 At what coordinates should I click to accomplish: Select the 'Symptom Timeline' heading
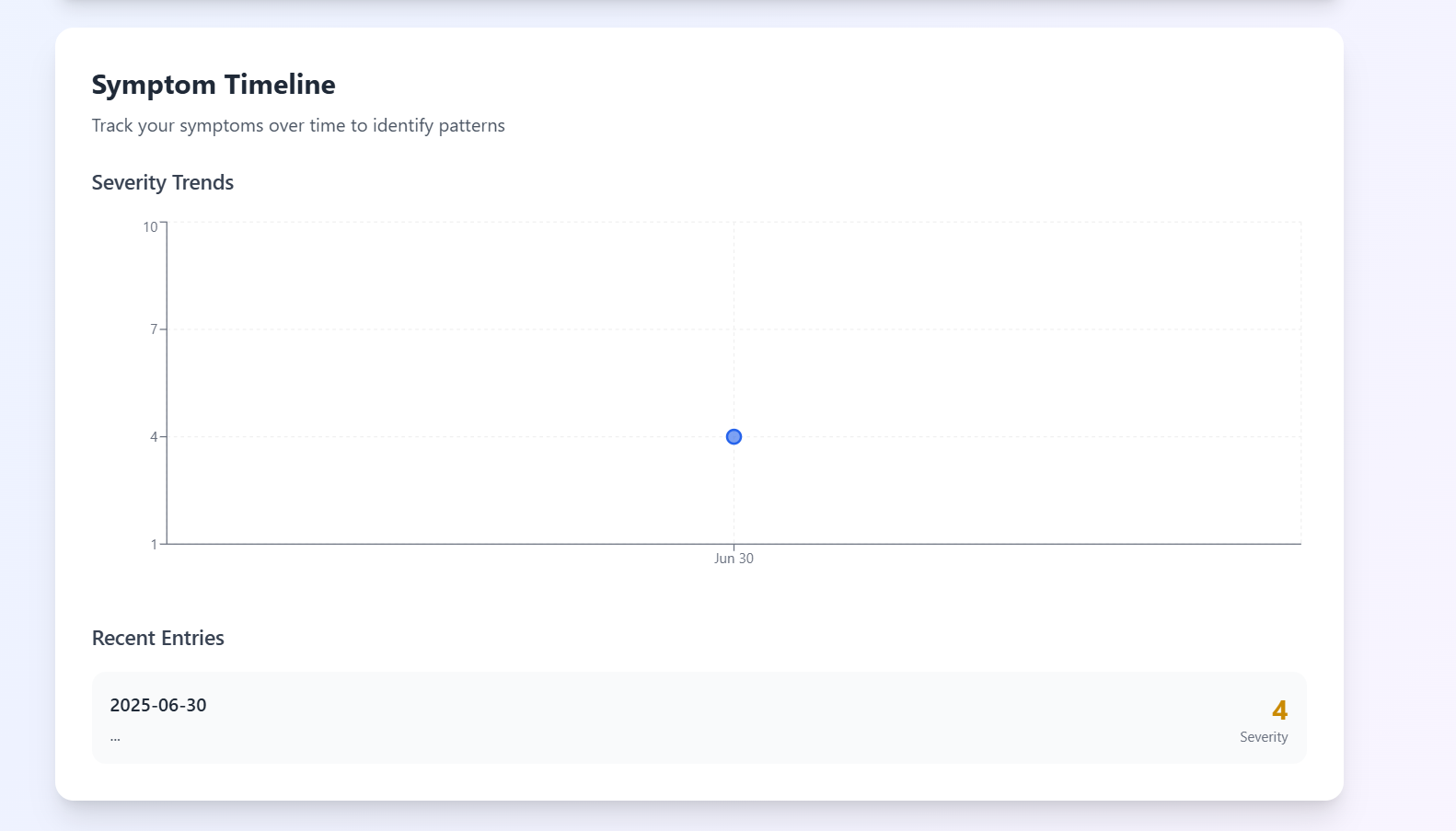(x=214, y=85)
